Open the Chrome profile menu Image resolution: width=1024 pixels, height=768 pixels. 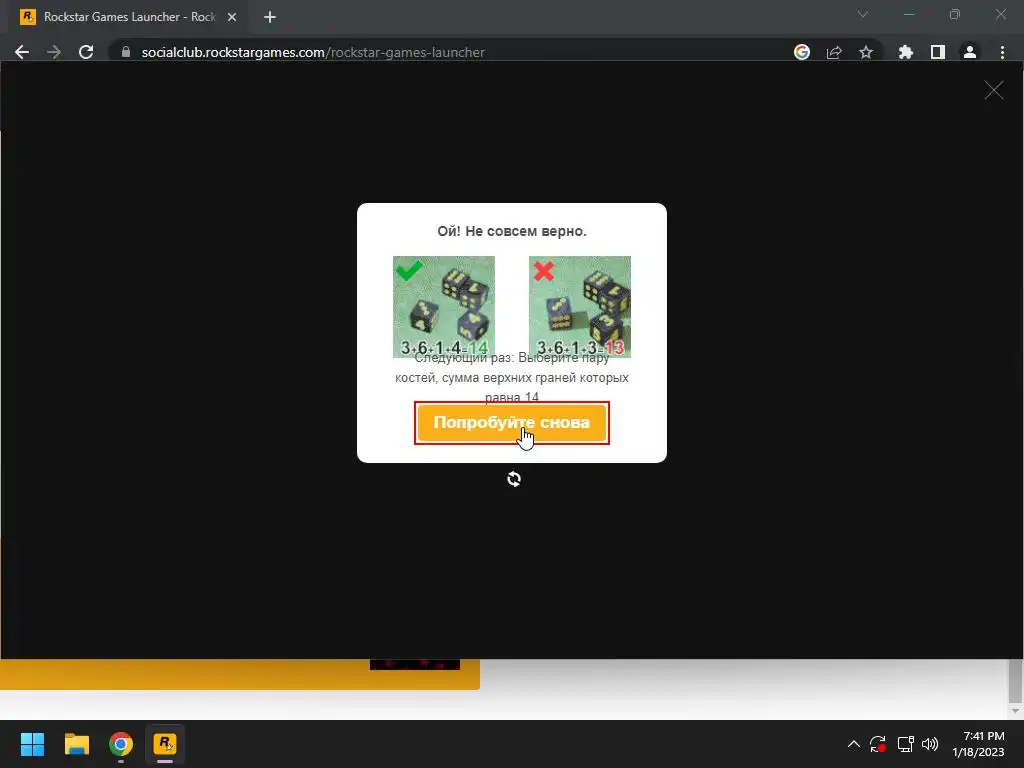pos(970,52)
